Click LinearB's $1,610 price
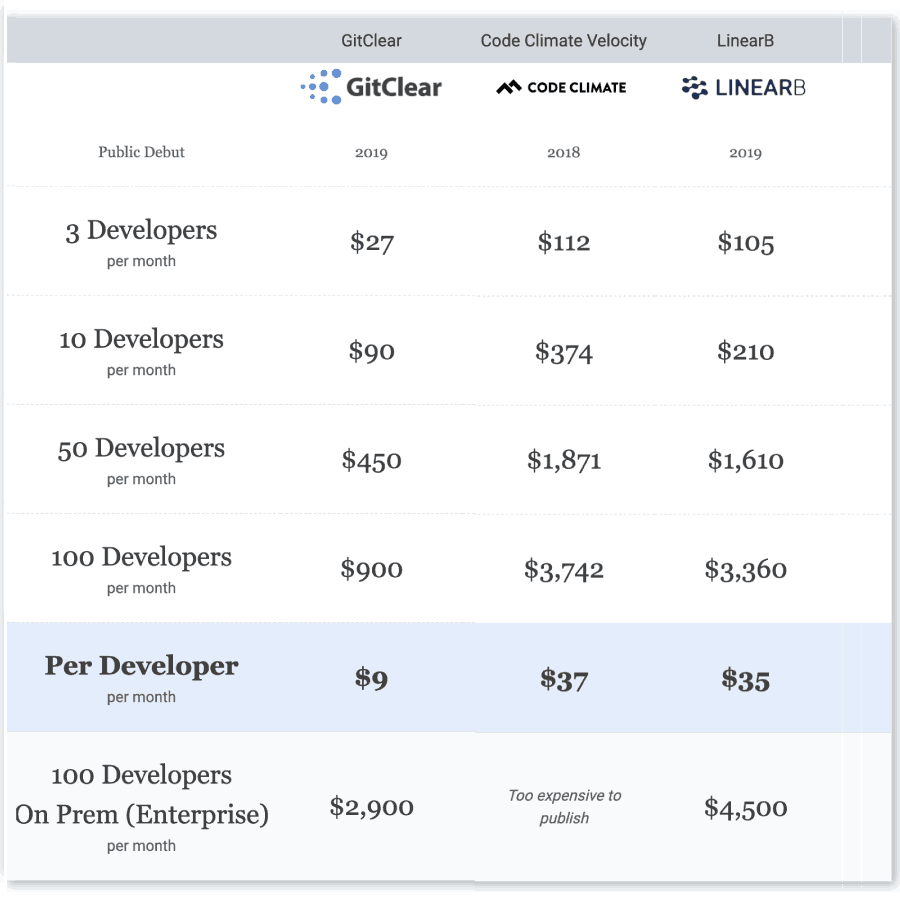The image size is (900, 900). pos(745,460)
